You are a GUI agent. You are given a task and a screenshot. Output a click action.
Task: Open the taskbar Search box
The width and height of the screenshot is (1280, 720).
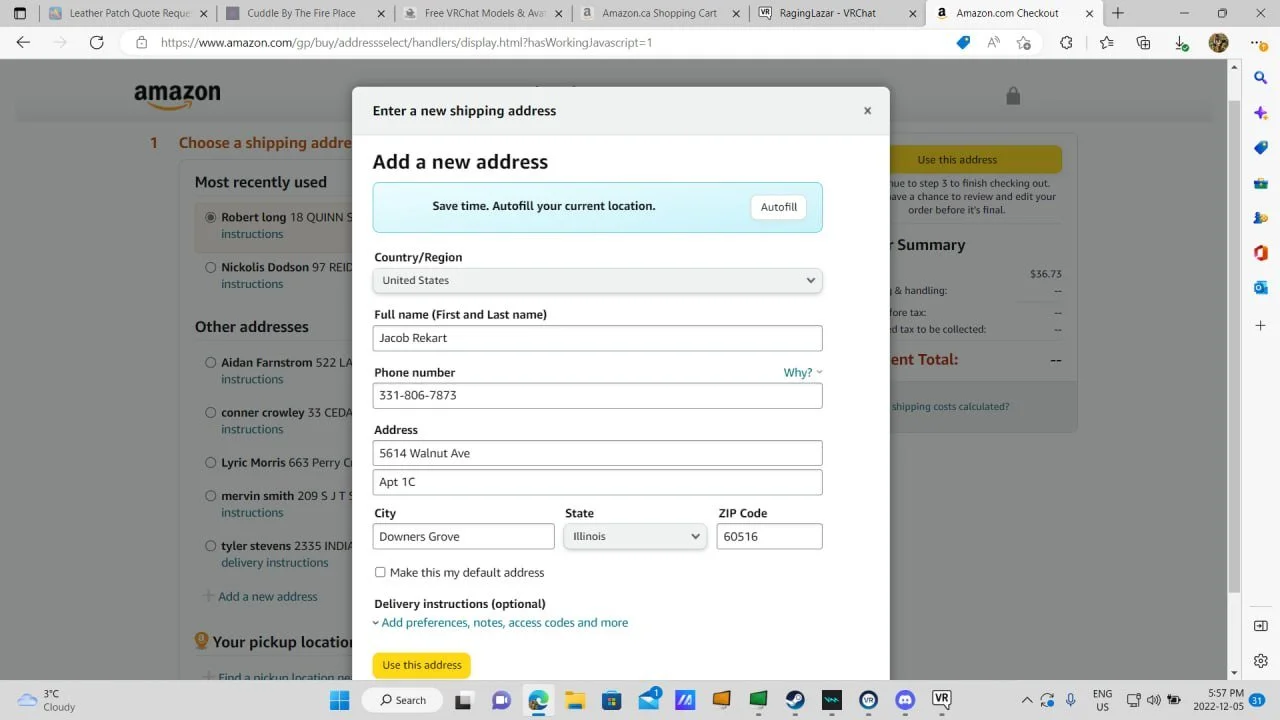click(403, 699)
